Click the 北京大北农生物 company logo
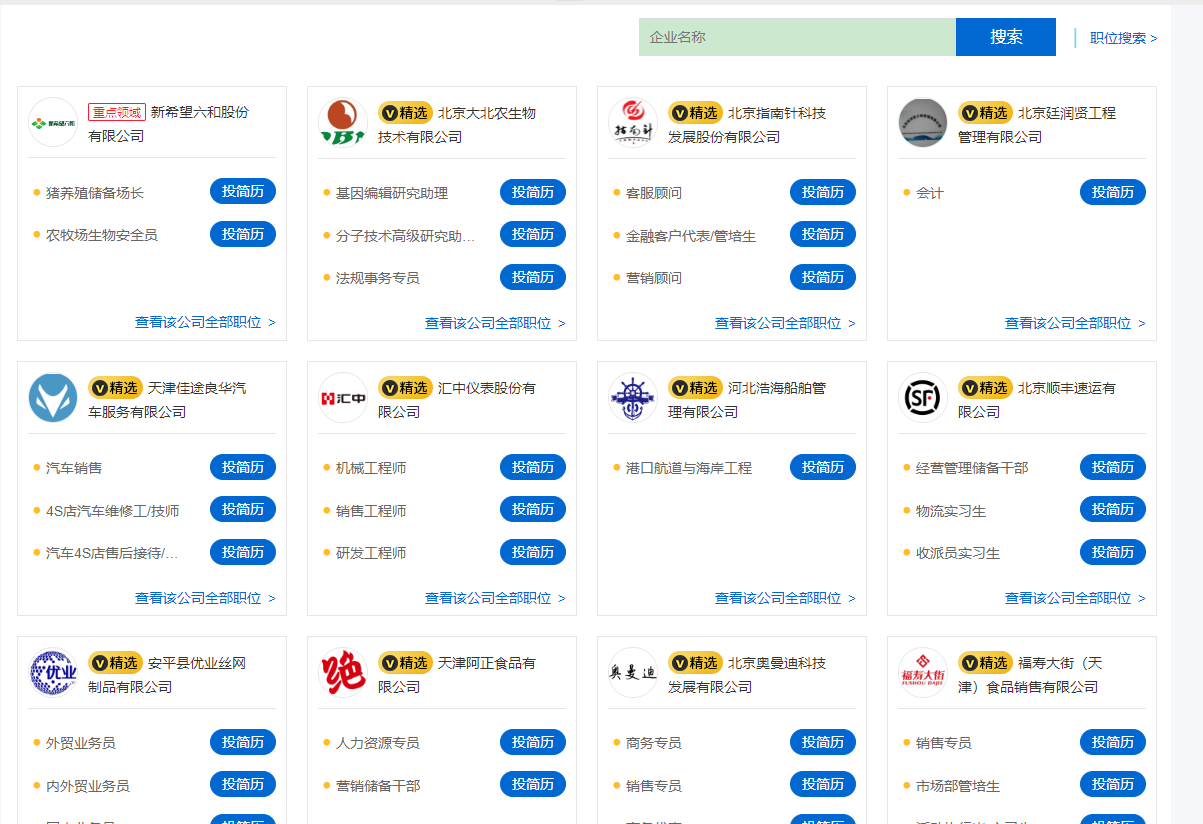Screen dimensions: 1203x824 click(343, 123)
